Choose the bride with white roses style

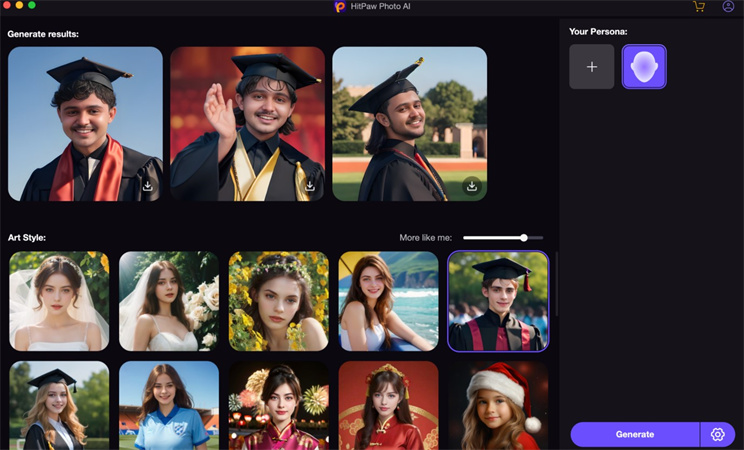point(168,301)
